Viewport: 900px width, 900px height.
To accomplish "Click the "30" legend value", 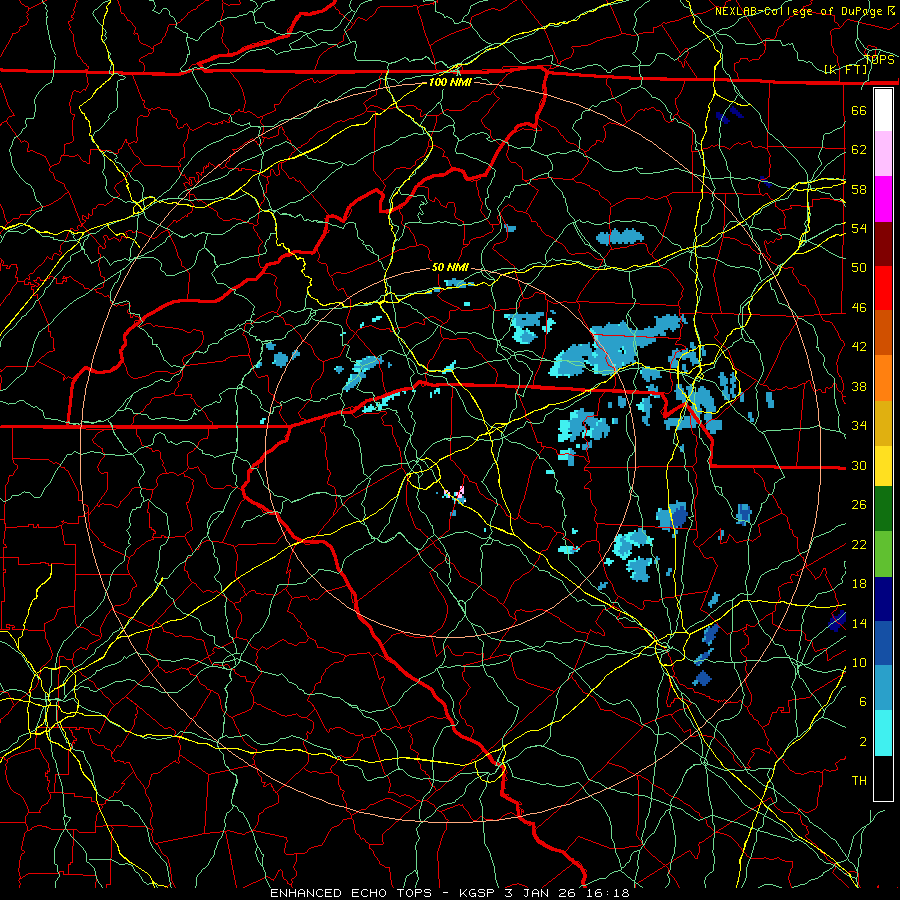I will click(859, 465).
